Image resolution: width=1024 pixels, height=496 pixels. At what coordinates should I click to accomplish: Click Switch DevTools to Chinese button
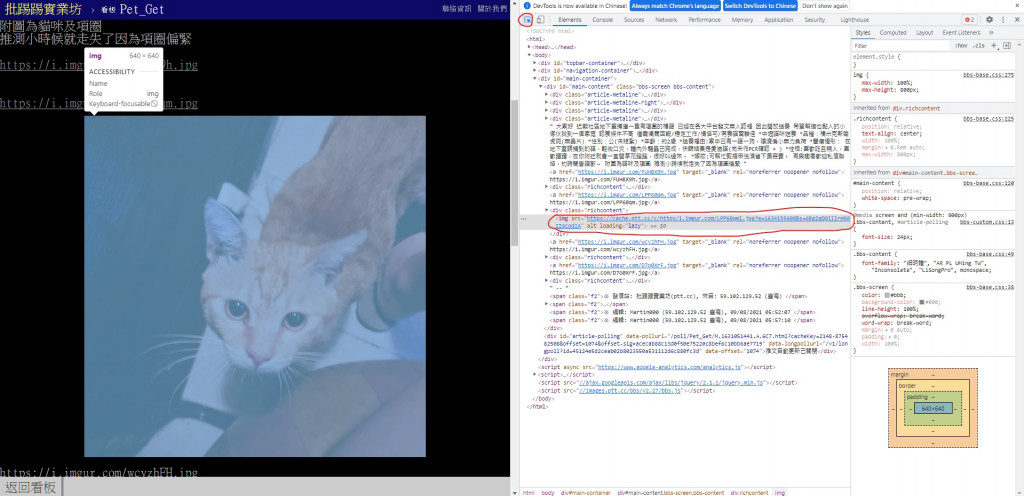point(760,5)
